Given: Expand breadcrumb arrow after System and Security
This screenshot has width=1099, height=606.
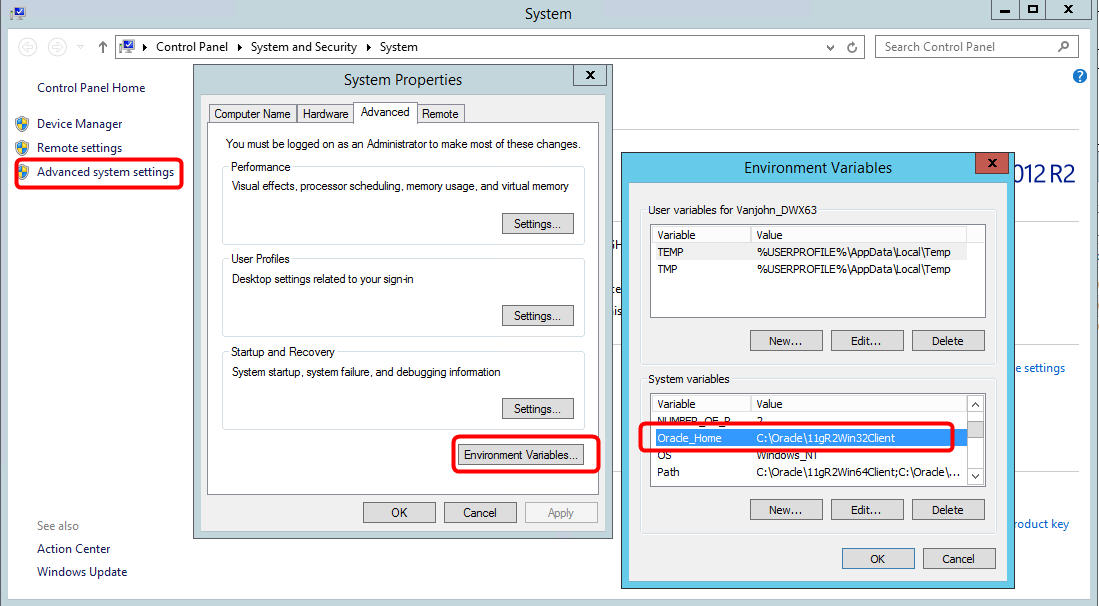Looking at the screenshot, I should coord(366,46).
